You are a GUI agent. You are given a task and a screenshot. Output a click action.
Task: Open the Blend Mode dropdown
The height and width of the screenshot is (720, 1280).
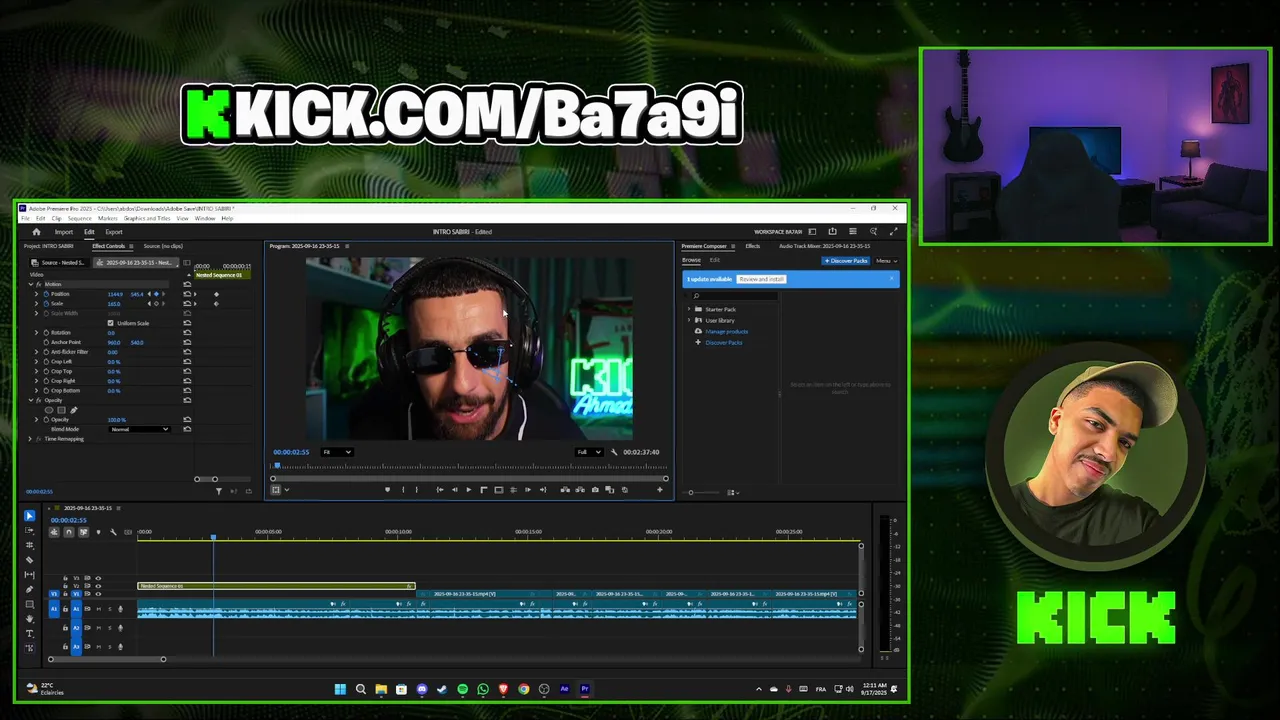pos(138,429)
